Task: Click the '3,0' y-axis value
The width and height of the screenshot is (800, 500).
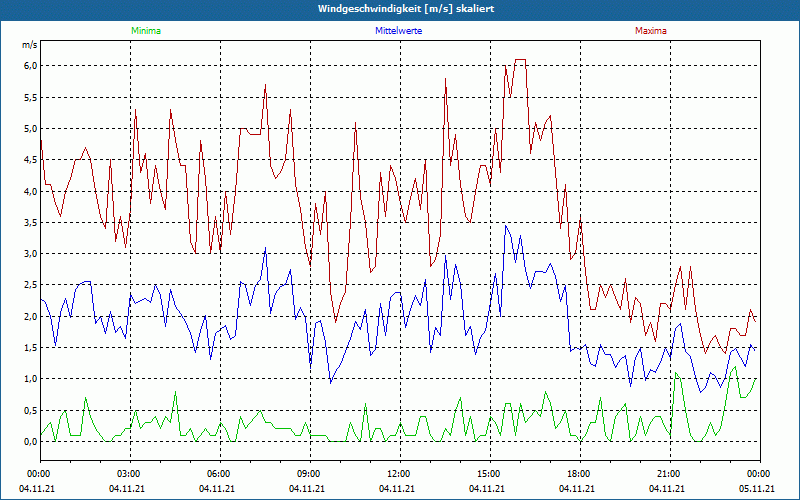Action: pos(31,254)
